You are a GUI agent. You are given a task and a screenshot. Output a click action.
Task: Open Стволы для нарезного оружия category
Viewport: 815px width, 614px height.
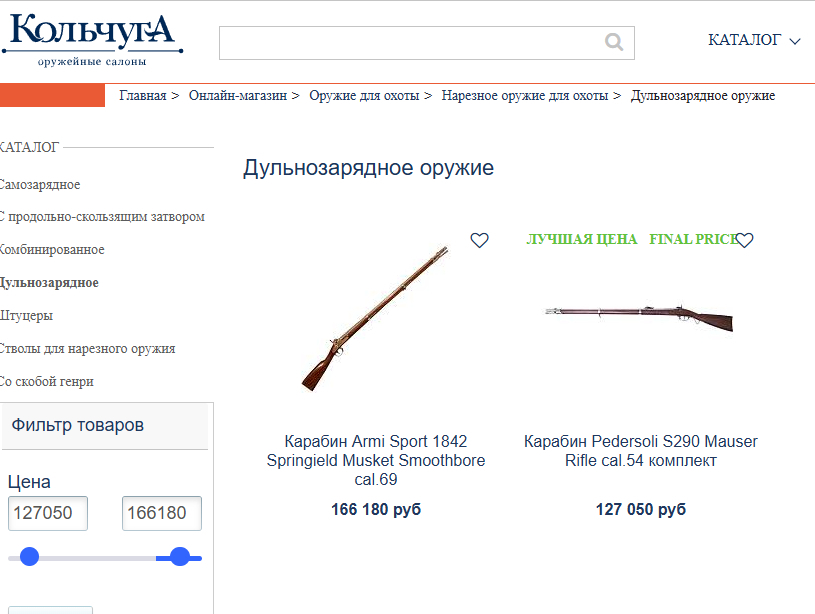point(87,348)
